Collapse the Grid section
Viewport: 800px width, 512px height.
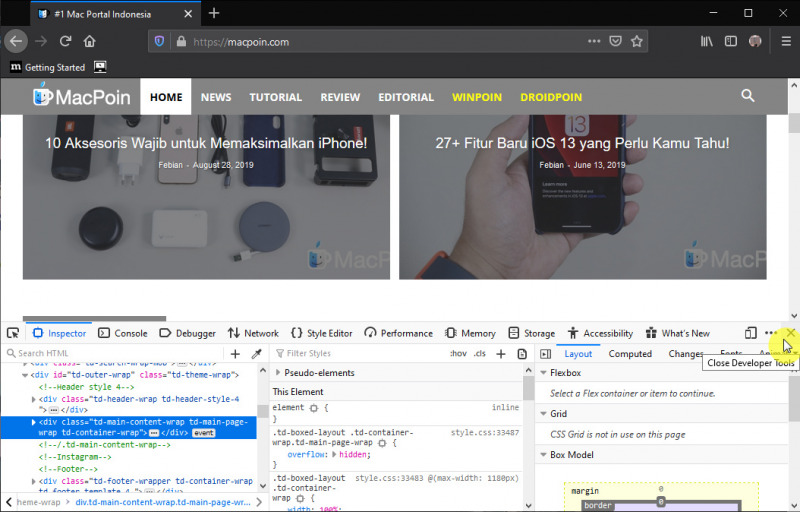click(x=543, y=414)
